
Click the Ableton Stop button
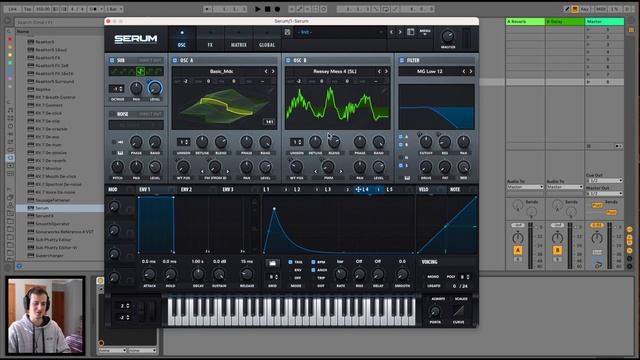268,9
